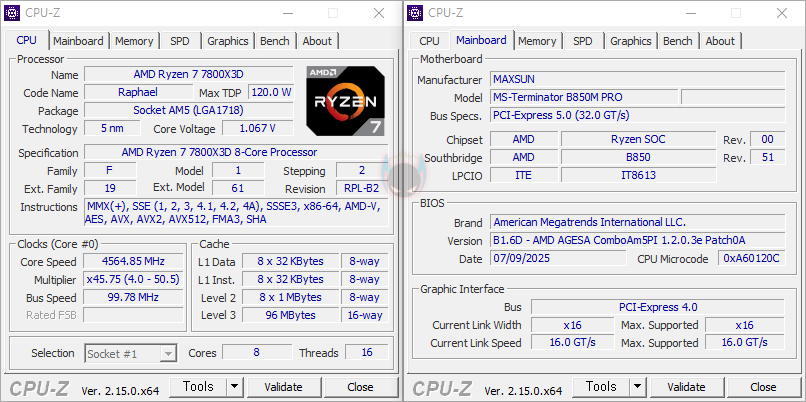Click the 1.067 V core voltage value
The height and width of the screenshot is (402, 806).
tap(258, 128)
